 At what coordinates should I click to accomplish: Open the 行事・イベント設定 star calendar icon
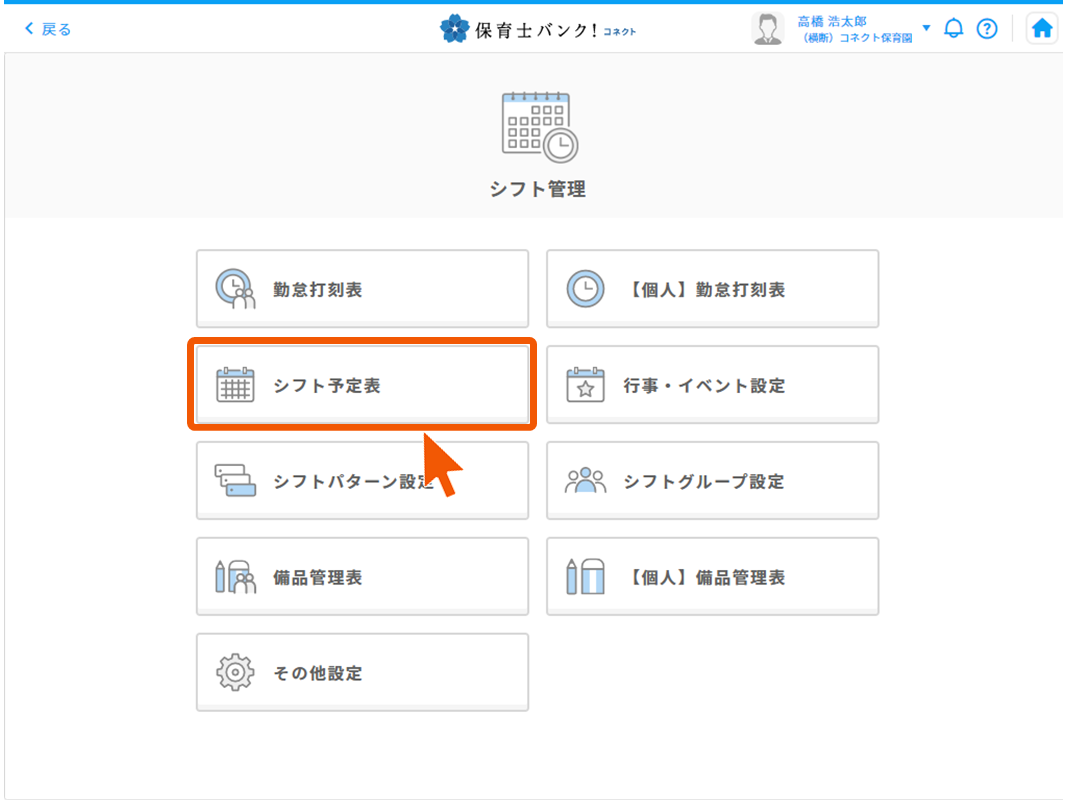tap(584, 384)
